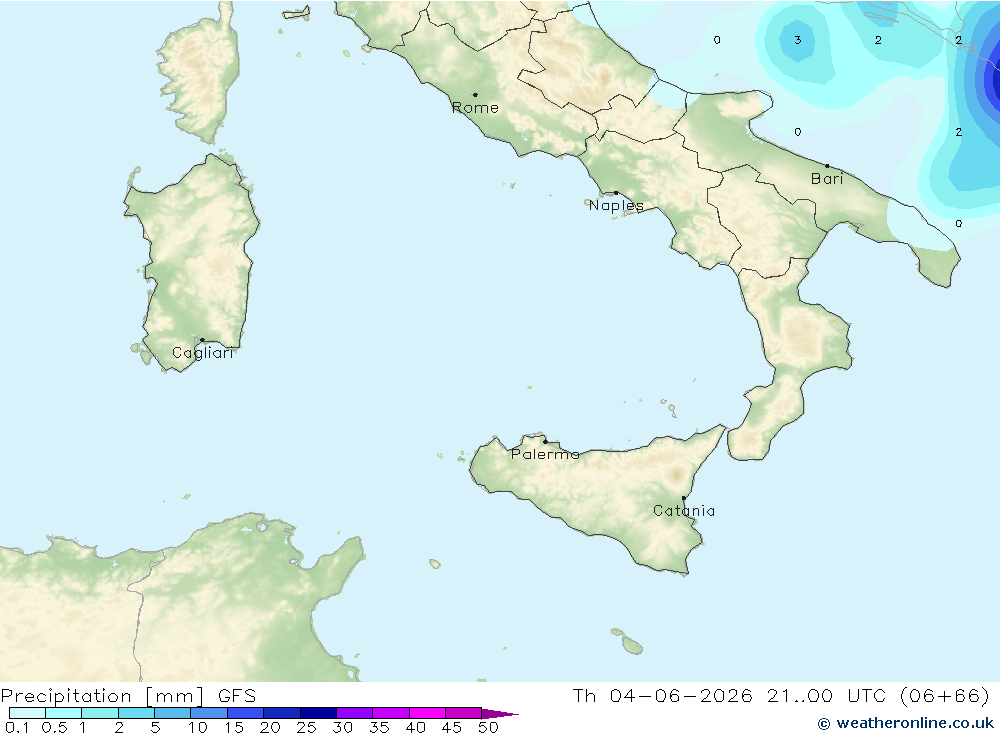Select the Catania city label
This screenshot has width=1000, height=733.
[684, 511]
